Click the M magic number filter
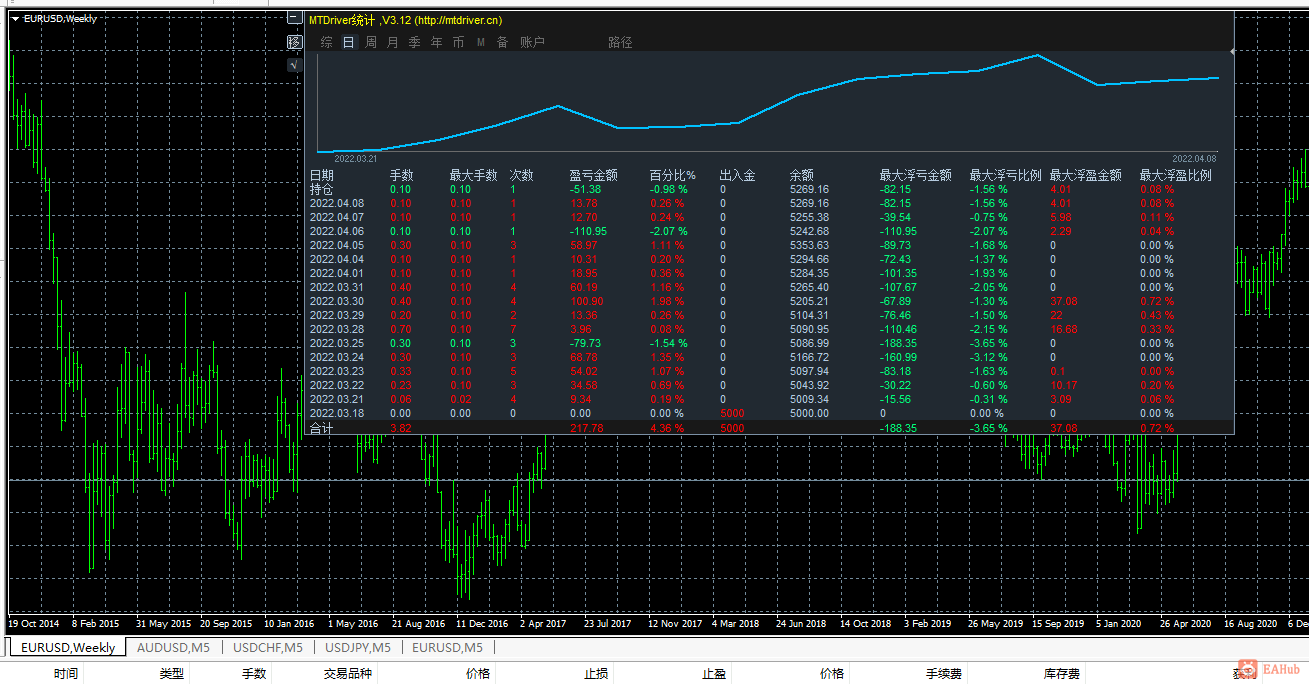This screenshot has height=684, width=1309. pos(480,42)
